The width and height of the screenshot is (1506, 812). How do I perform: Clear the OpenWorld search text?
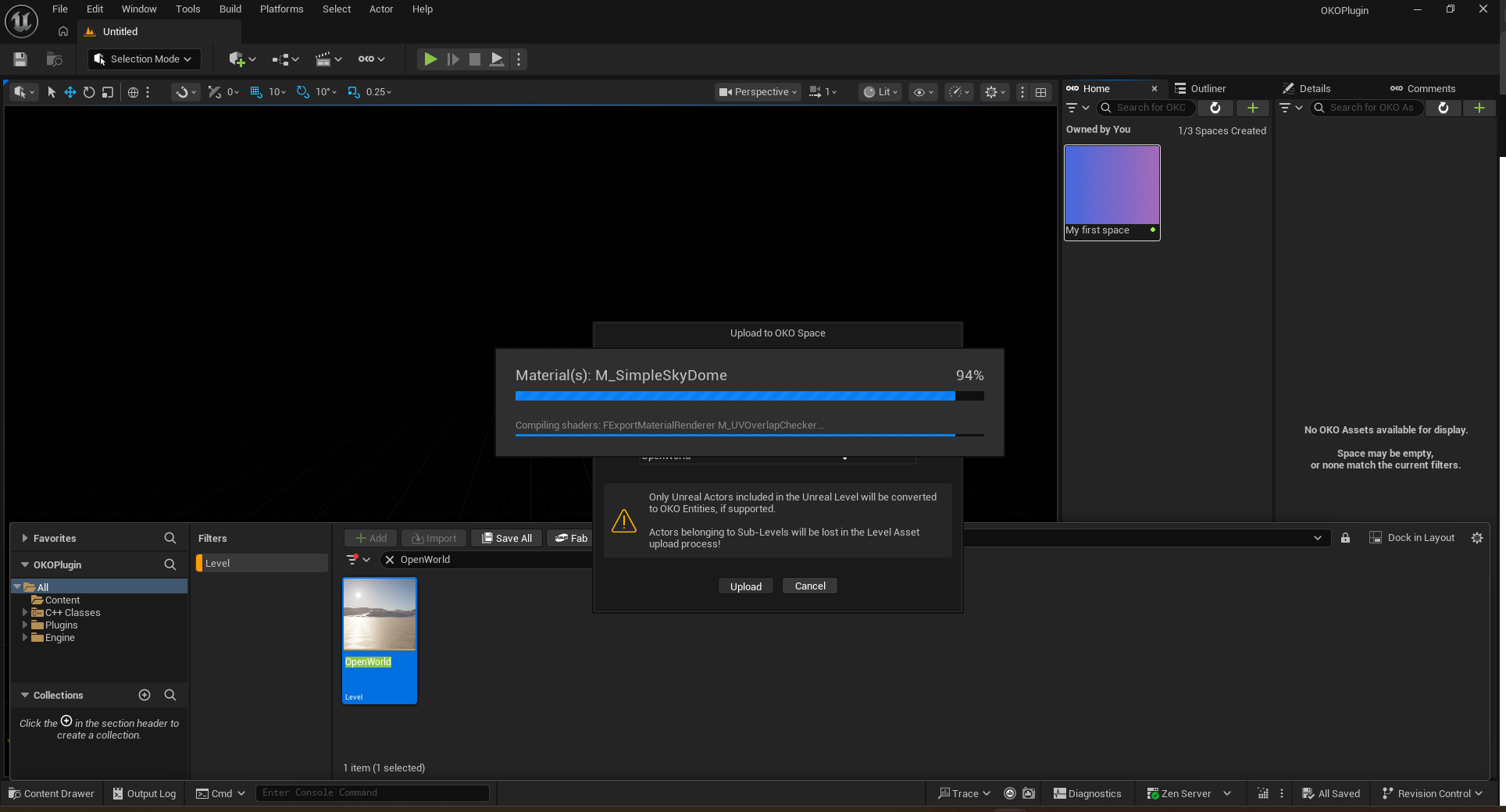coord(390,560)
